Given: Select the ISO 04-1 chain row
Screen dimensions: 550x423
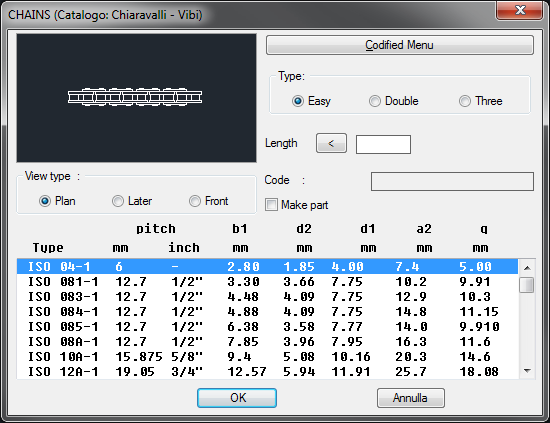Looking at the screenshot, I should click(x=267, y=267).
